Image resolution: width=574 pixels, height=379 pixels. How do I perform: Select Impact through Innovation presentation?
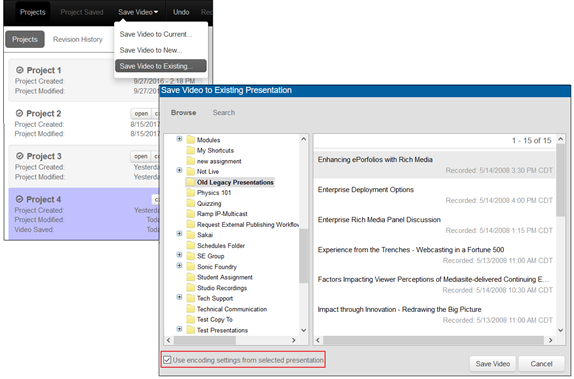point(435,315)
